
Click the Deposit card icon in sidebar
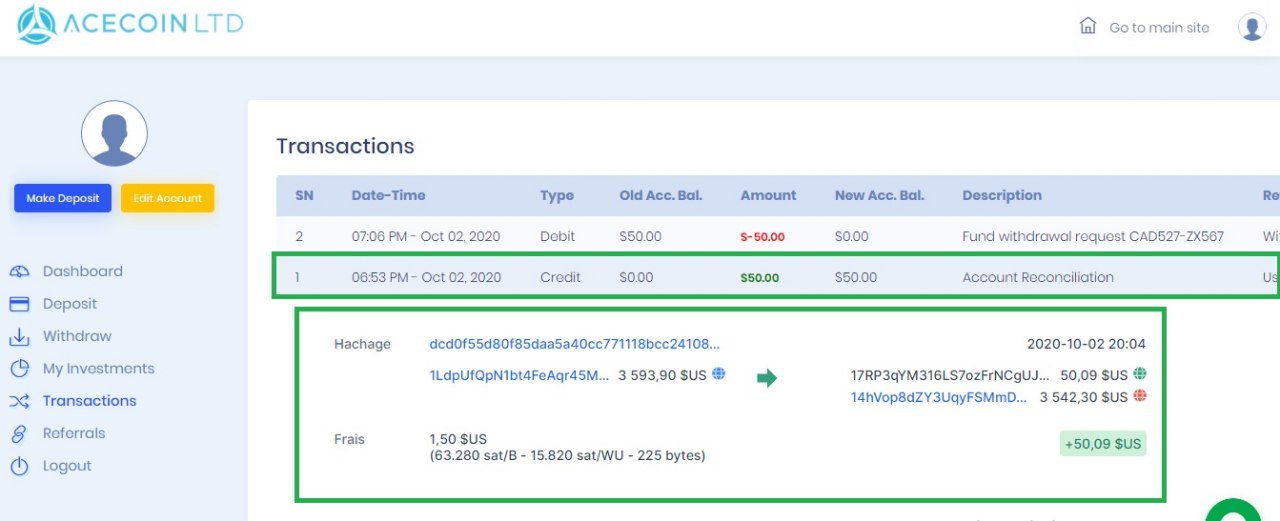(19, 304)
